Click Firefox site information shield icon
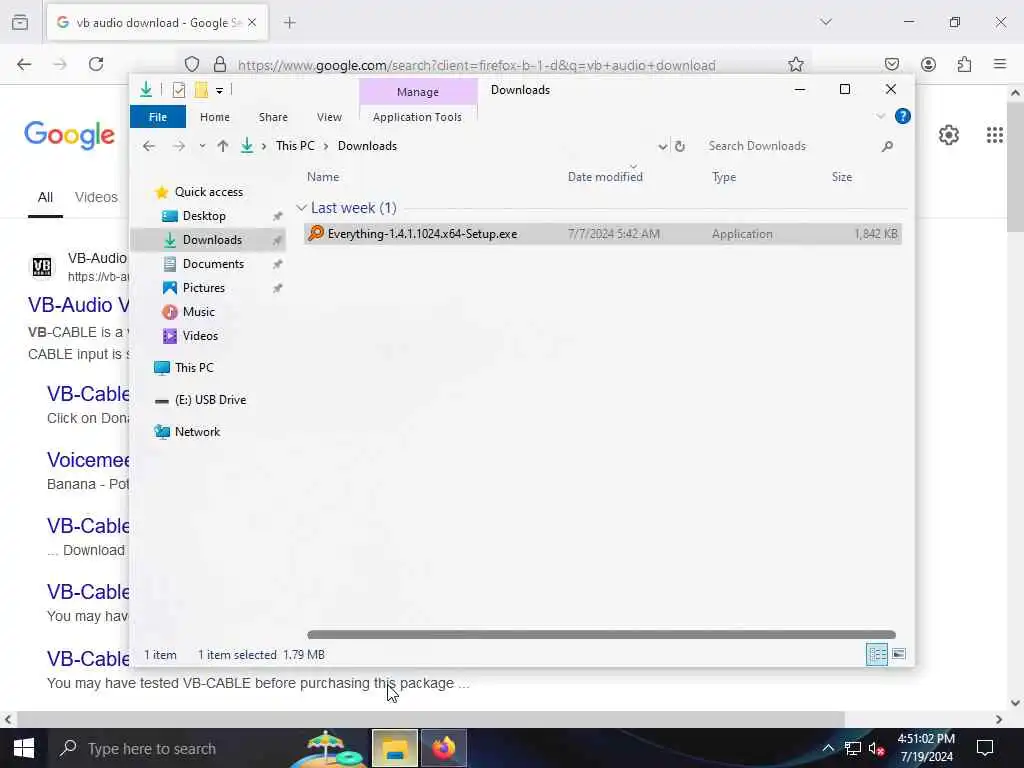This screenshot has width=1024, height=768. (x=191, y=64)
